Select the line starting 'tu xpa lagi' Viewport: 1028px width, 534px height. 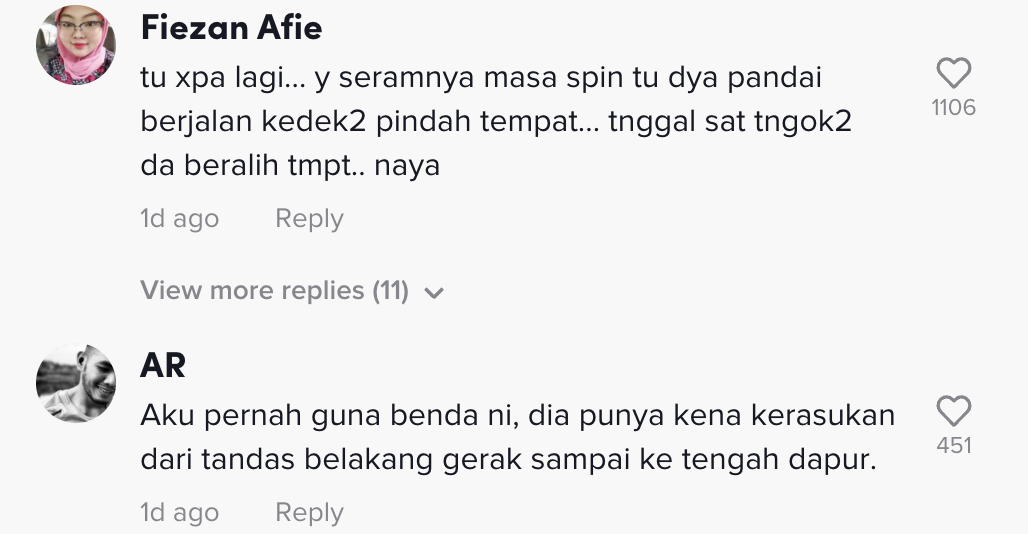pyautogui.click(x=480, y=78)
